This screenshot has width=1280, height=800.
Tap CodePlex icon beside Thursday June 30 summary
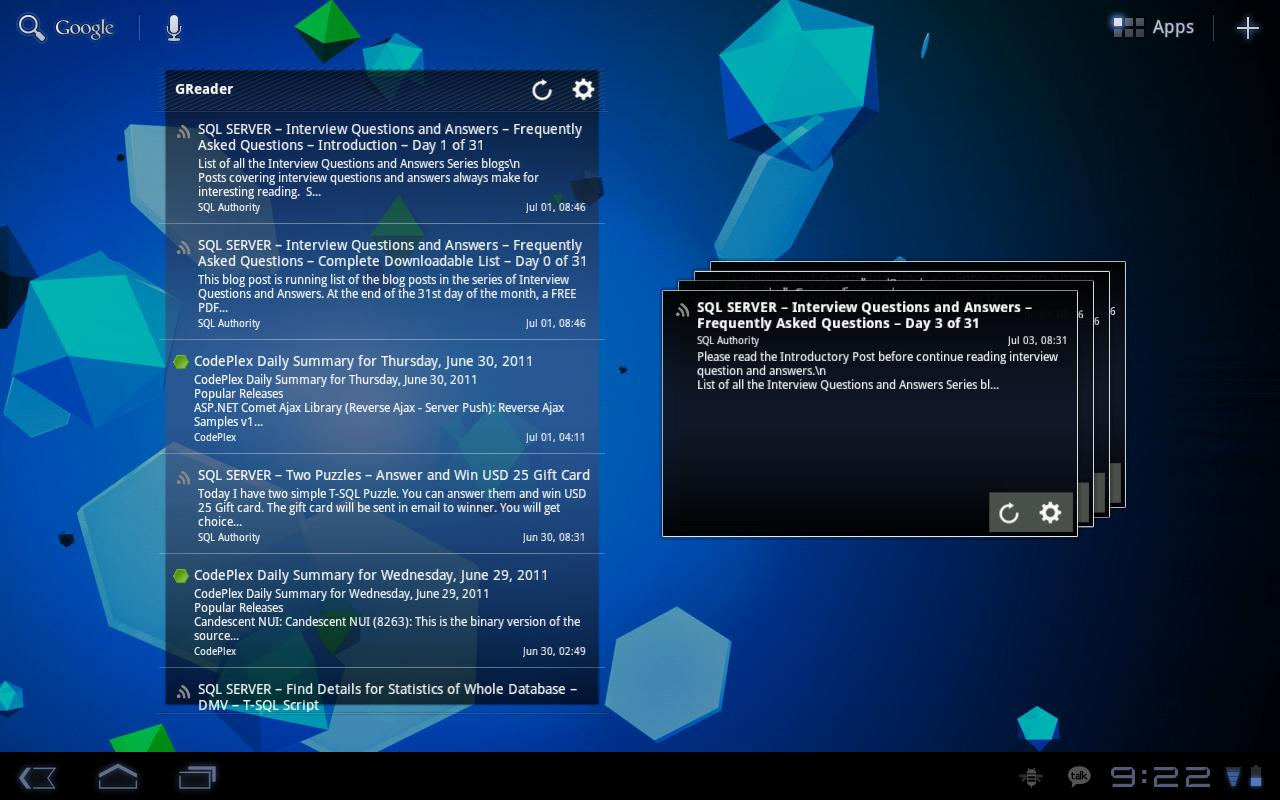[x=183, y=360]
